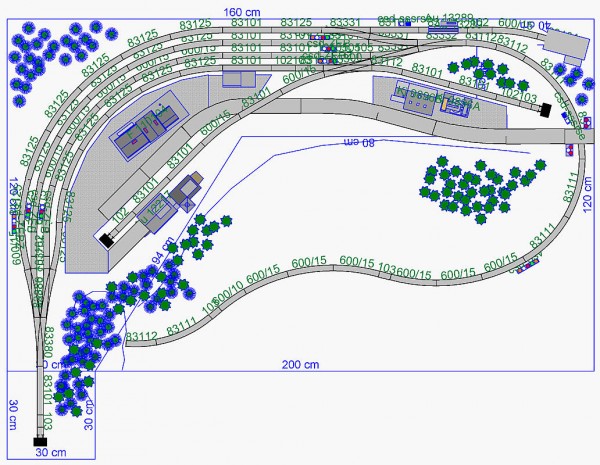Click the black buffer stop at bottom-left track end
Screen dimensions: 600x465
[x=40, y=441]
